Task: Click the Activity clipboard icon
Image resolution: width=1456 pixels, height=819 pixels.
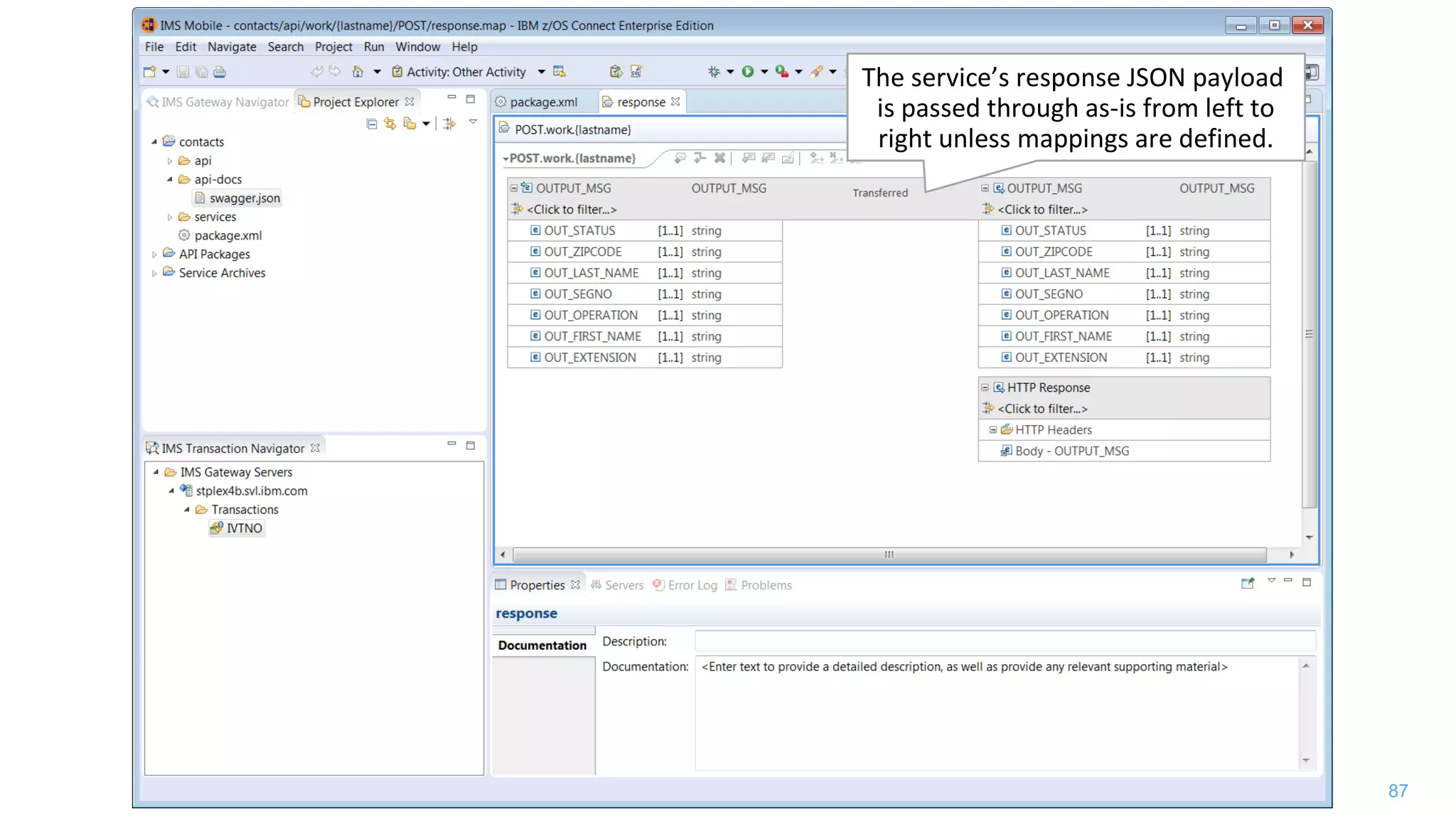Action: tap(397, 72)
